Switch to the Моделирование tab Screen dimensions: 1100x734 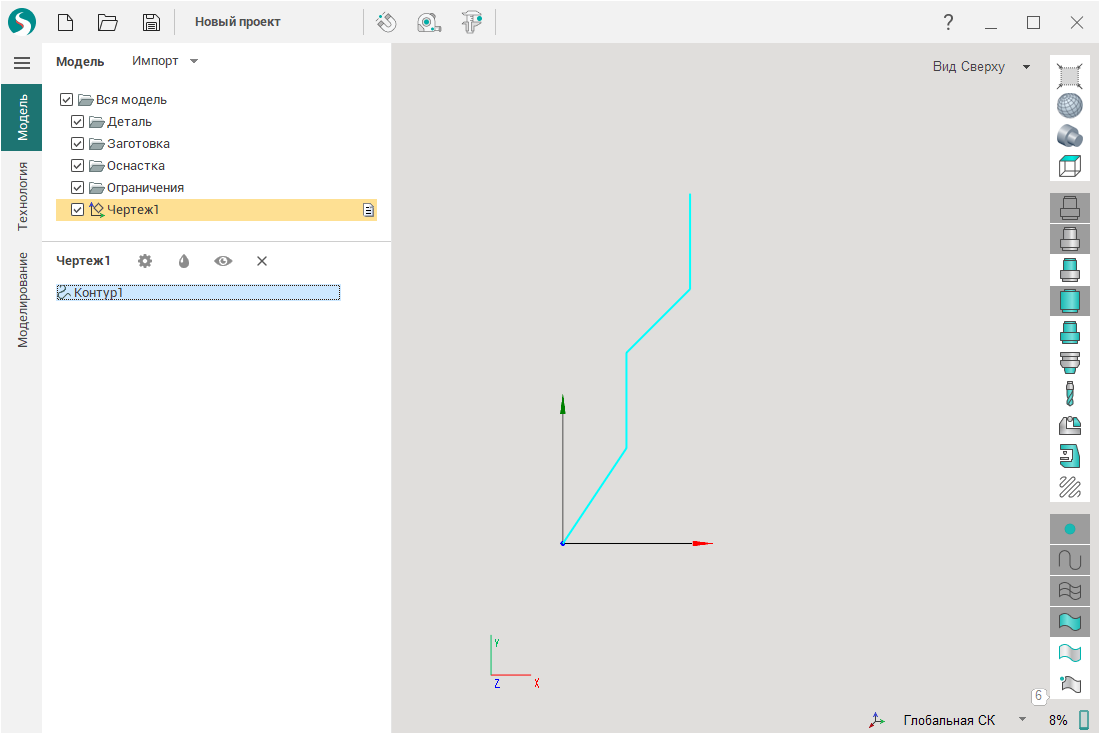click(x=22, y=299)
